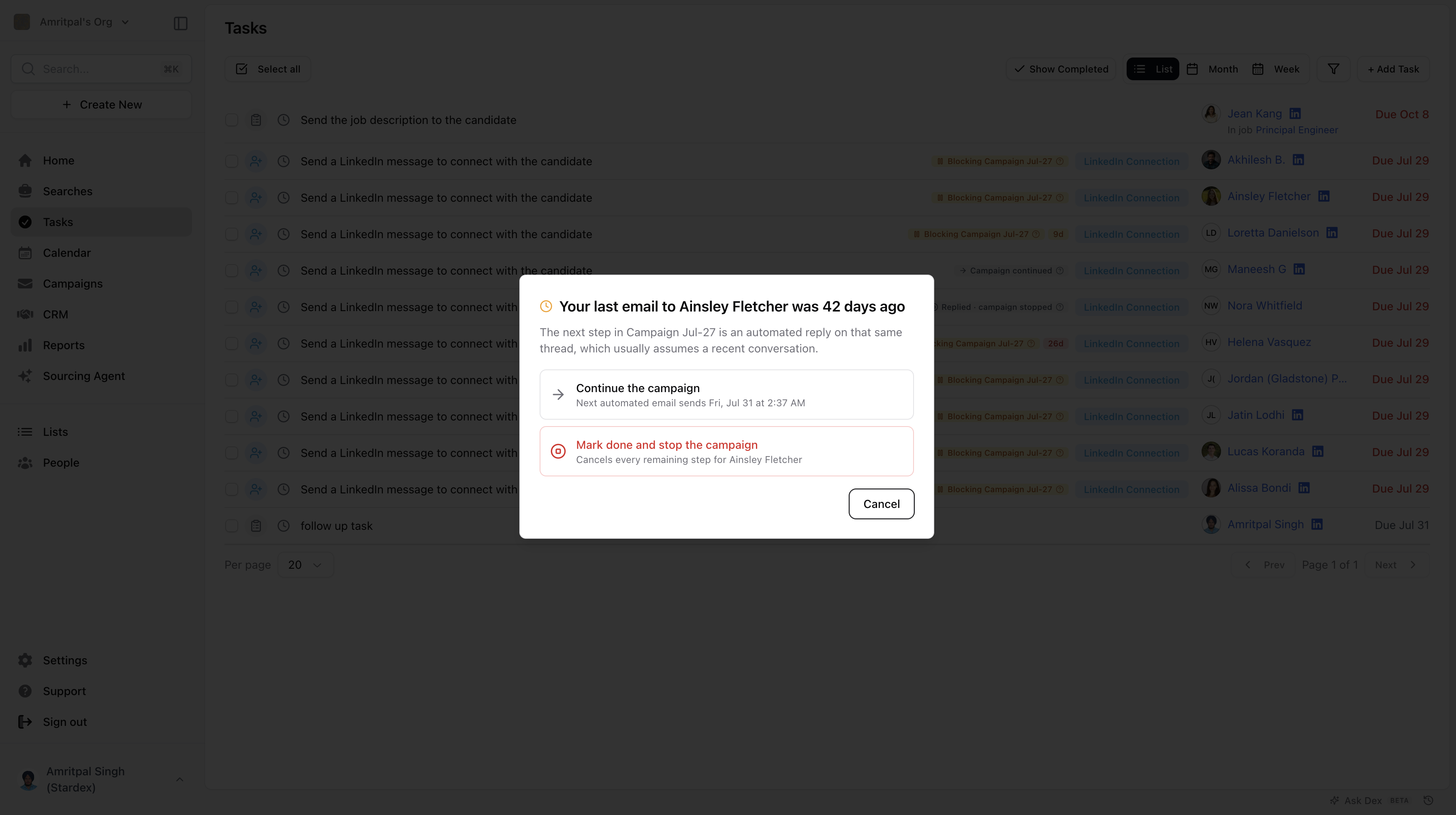Viewport: 1456px width, 815px height.
Task: Click the Campaigns envelope icon
Action: [25, 284]
